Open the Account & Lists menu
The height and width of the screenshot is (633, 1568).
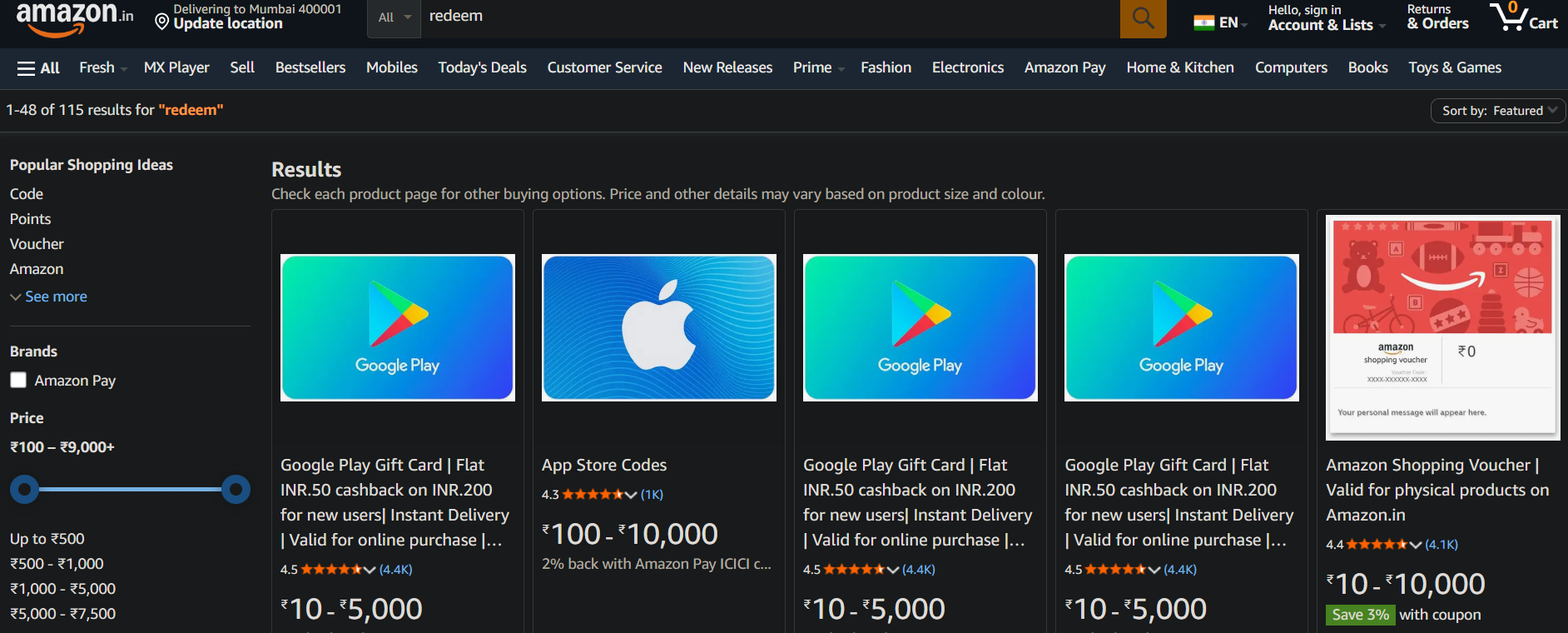pyautogui.click(x=1326, y=17)
